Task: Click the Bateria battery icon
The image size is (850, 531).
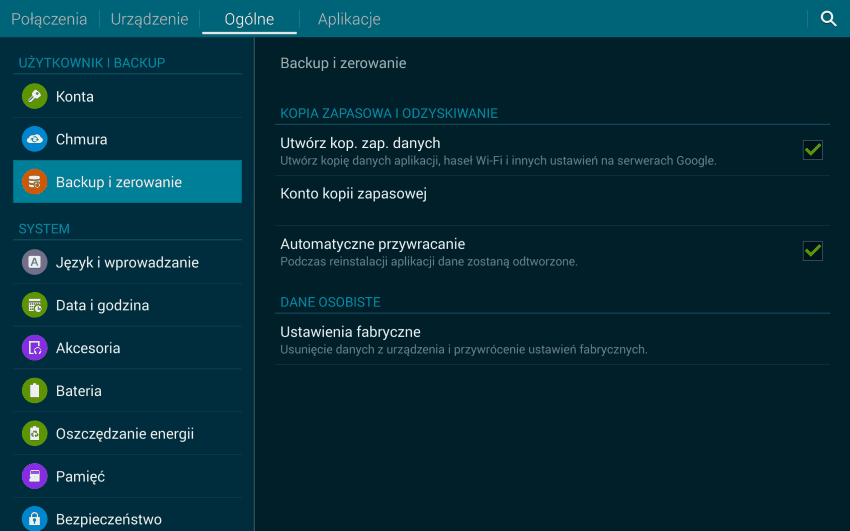Action: [34, 391]
